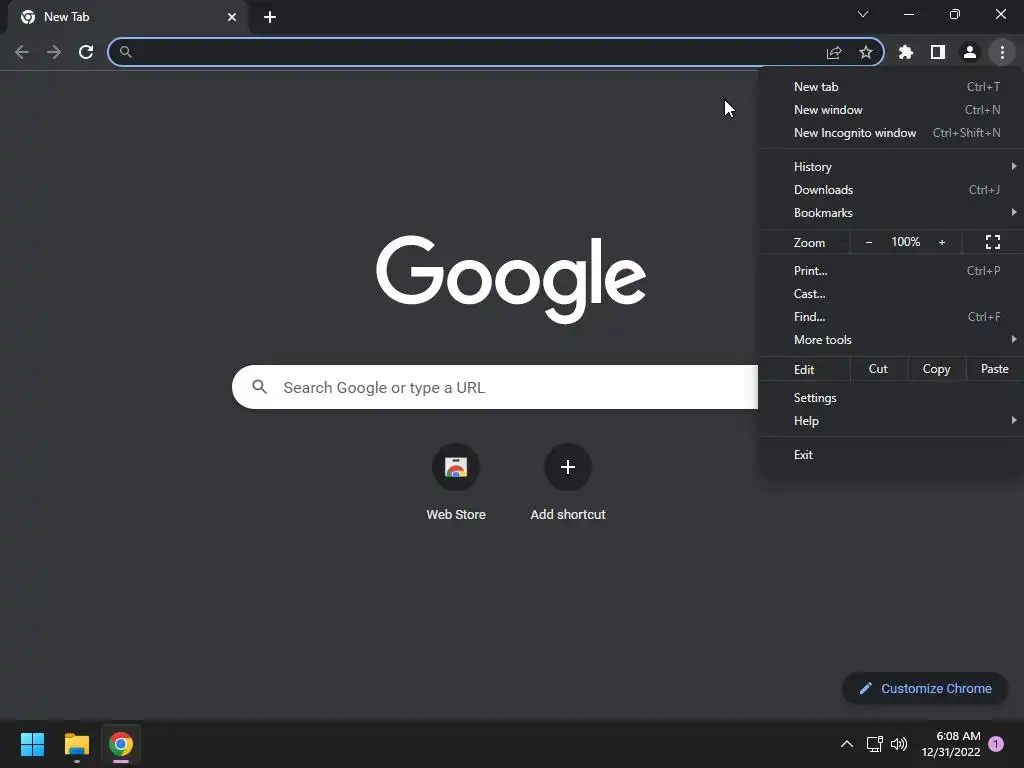The height and width of the screenshot is (768, 1024).
Task: Choose New window menu item
Action: pos(891,110)
